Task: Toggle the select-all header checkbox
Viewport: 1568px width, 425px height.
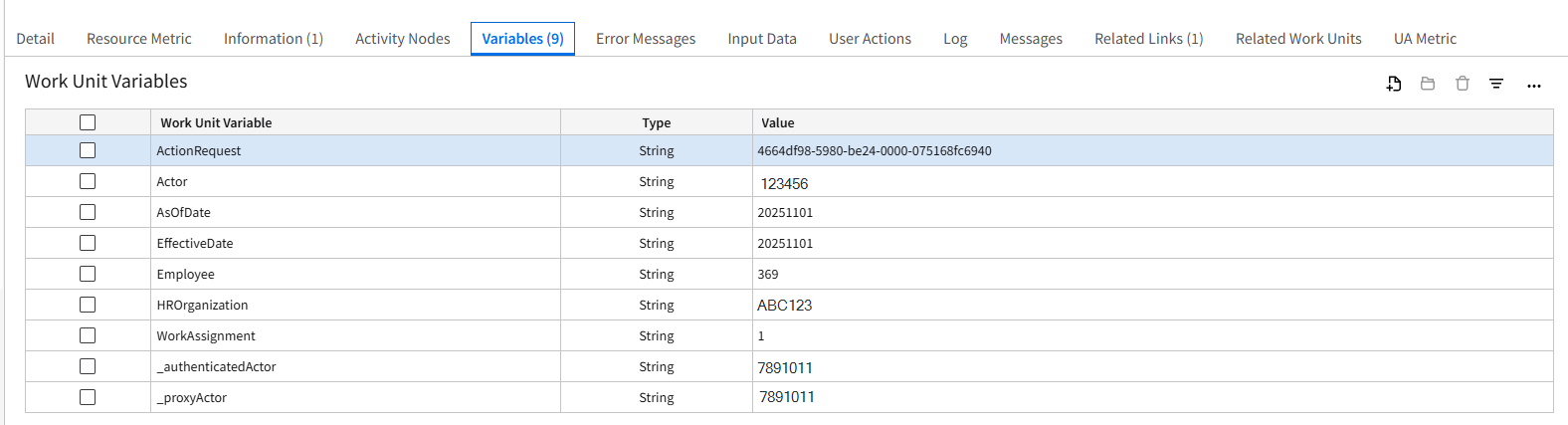Action: coord(88,122)
